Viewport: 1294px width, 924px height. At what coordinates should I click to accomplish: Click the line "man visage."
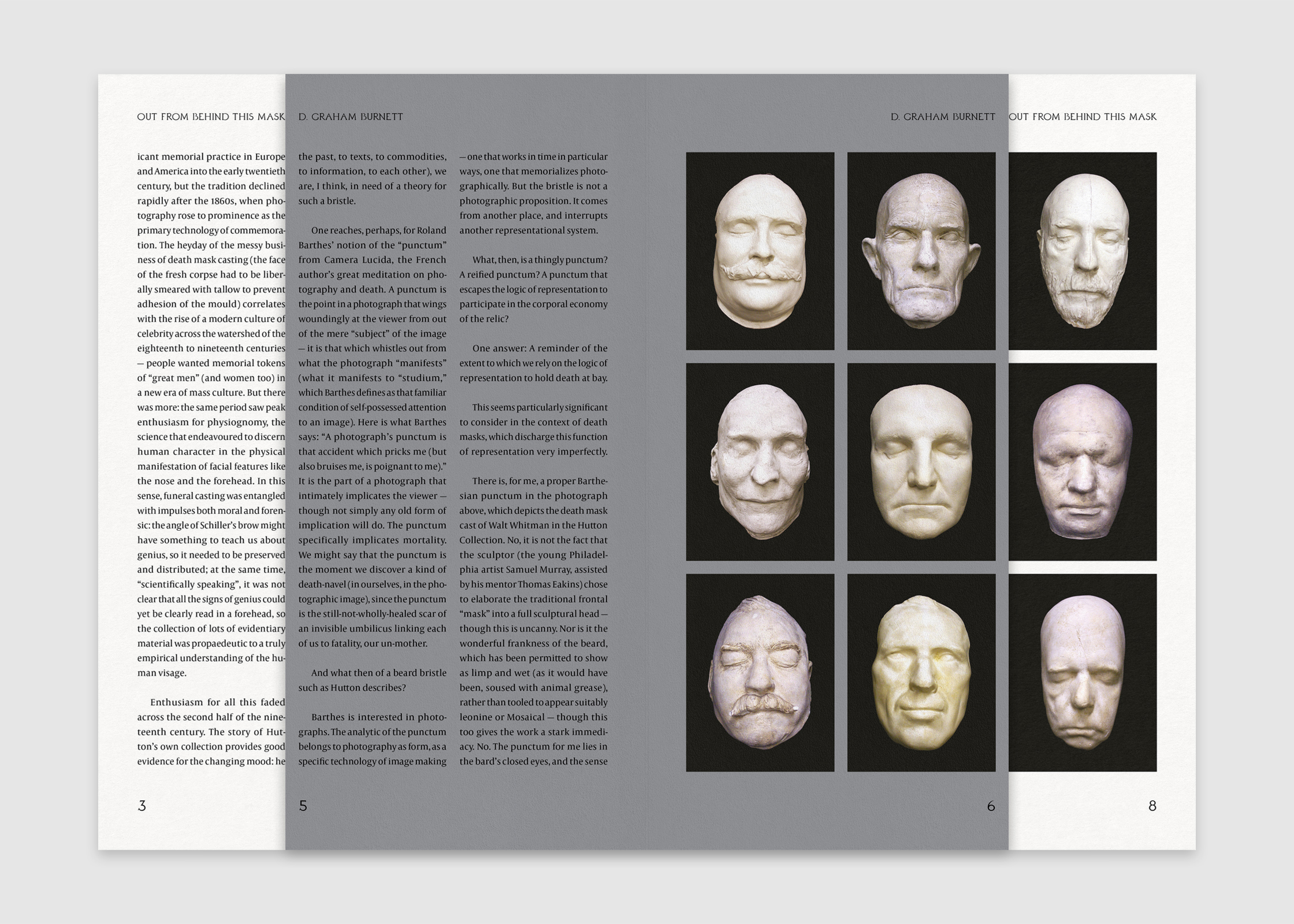pos(162,673)
